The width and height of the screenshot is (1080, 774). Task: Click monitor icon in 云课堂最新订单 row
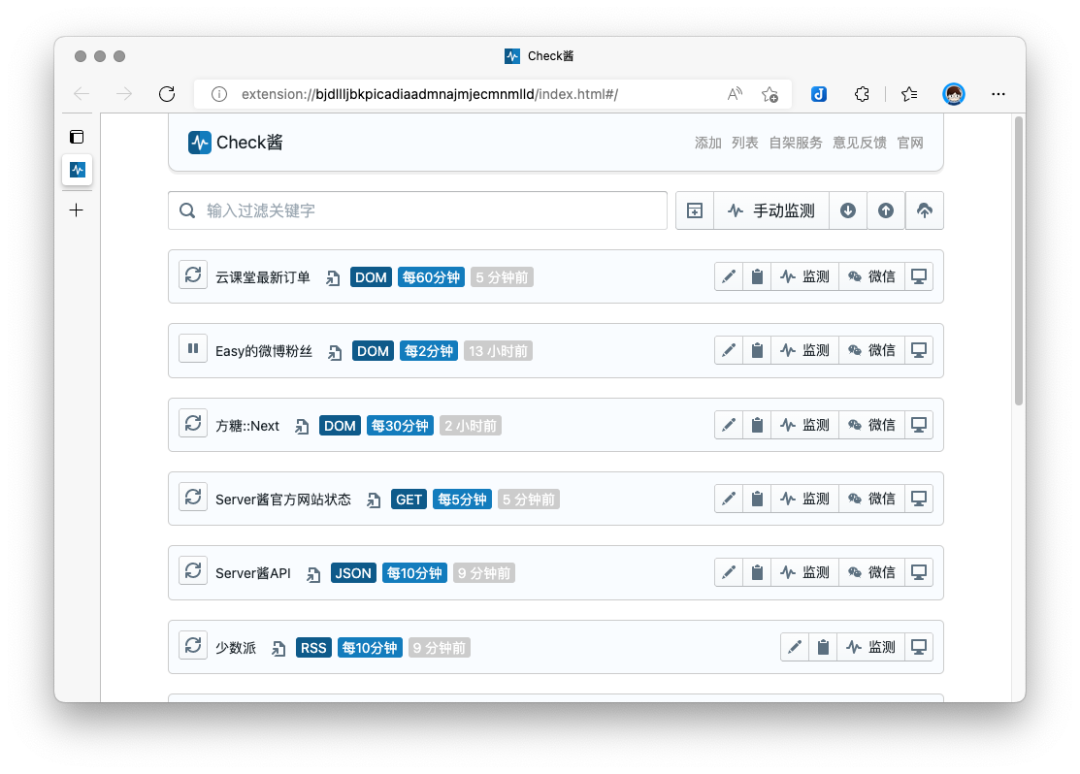coord(919,277)
